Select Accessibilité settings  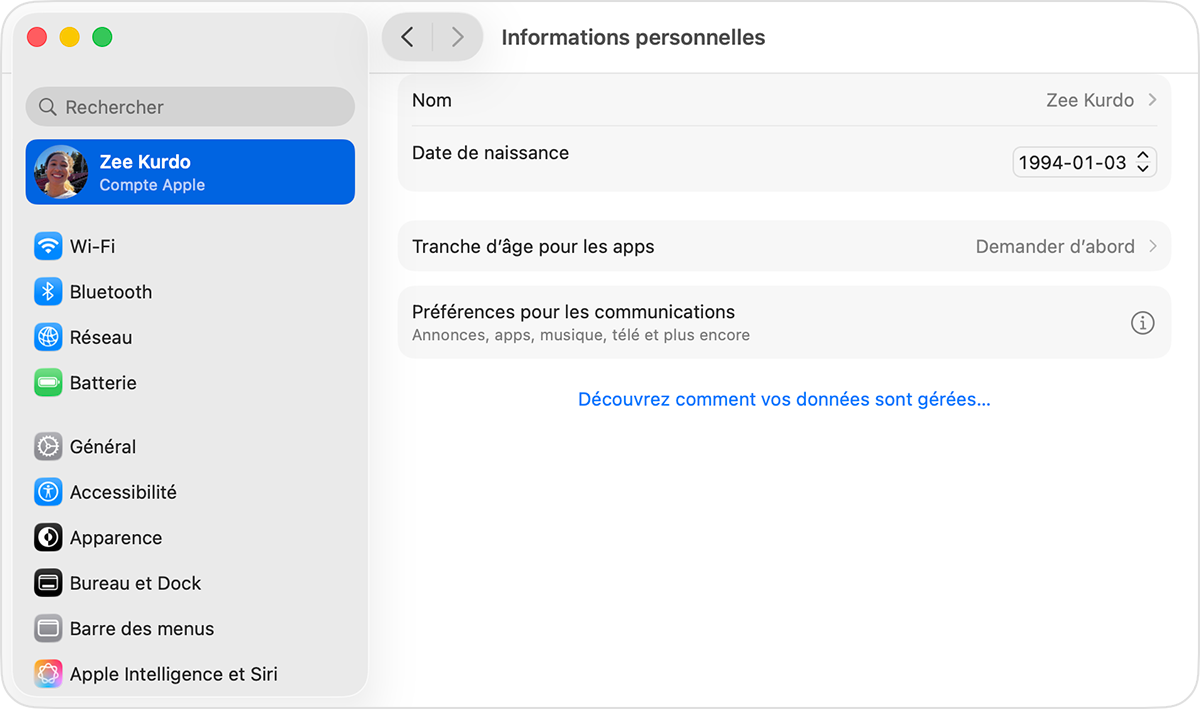pos(123,492)
